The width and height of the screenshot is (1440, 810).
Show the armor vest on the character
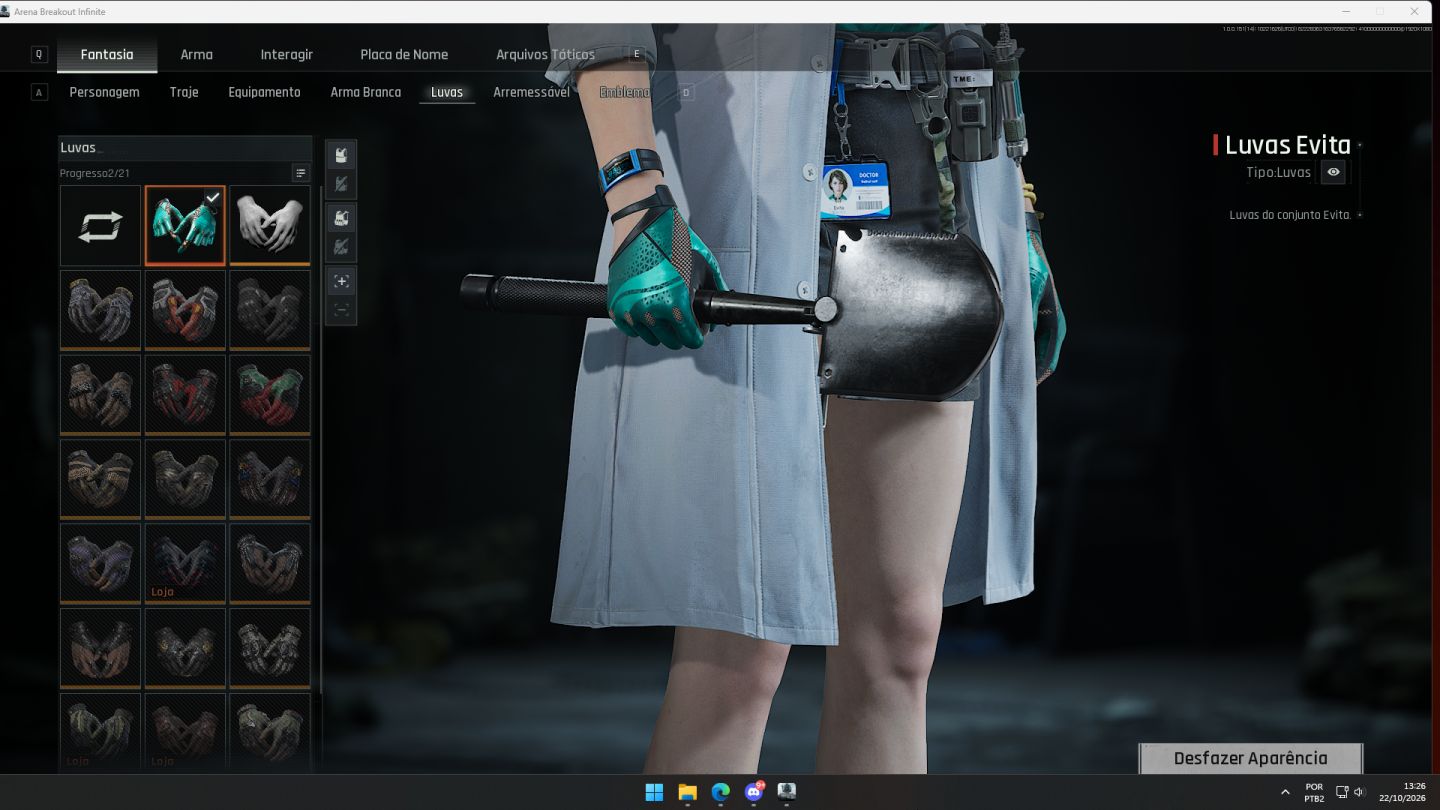[x=341, y=155]
